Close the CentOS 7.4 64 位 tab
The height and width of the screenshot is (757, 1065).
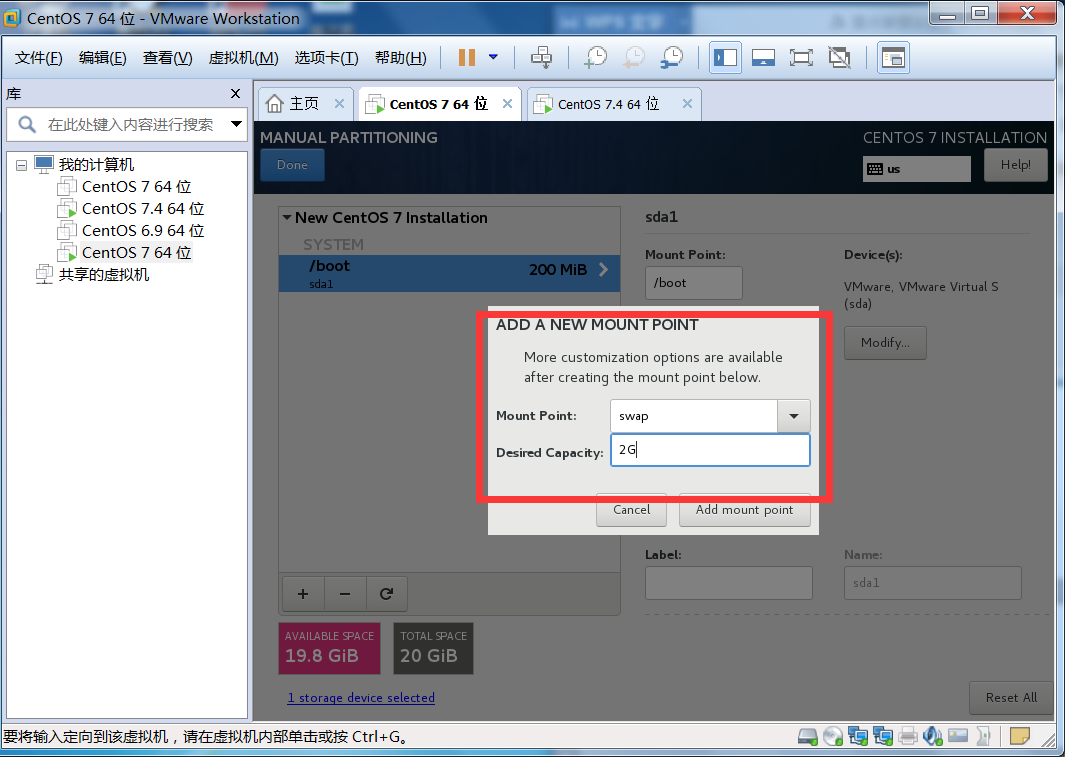[x=687, y=103]
